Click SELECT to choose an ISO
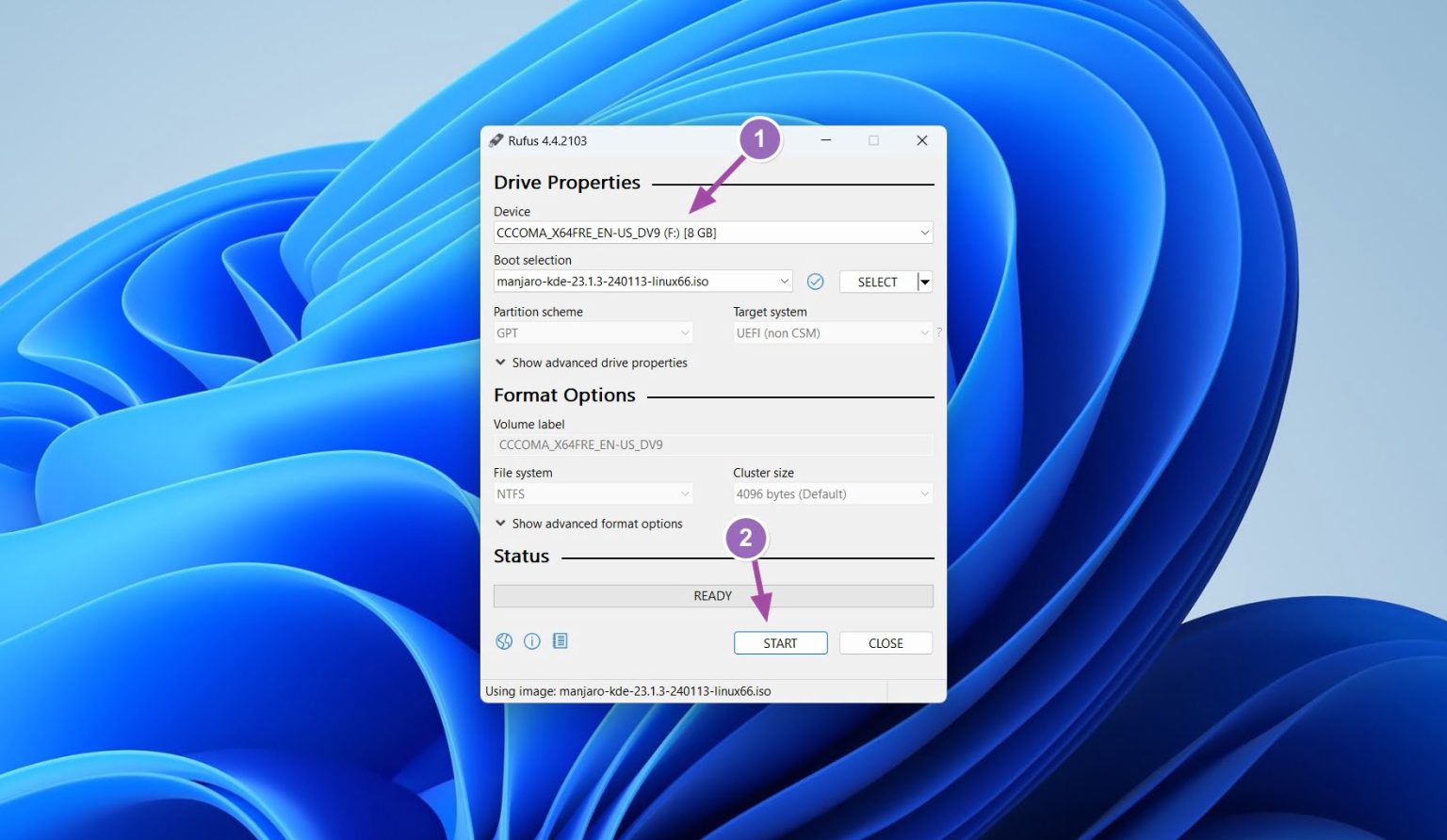 pos(876,281)
